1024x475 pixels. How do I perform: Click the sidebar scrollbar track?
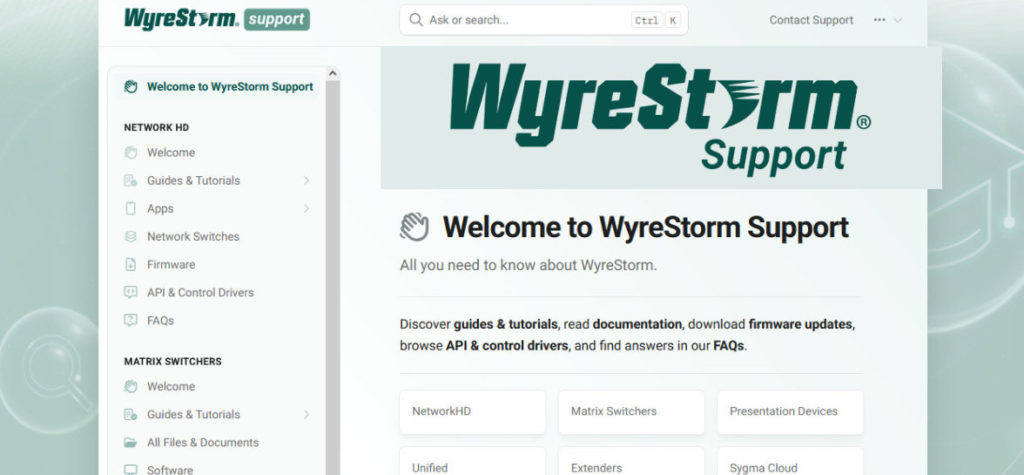332,278
